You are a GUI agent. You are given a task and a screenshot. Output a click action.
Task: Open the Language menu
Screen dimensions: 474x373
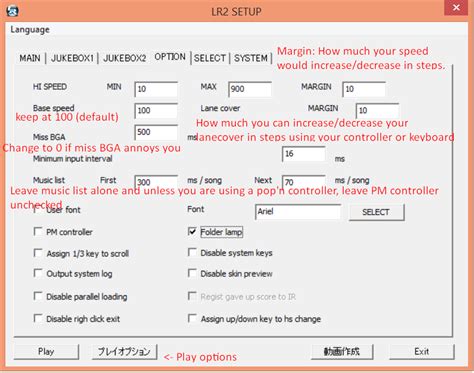point(30,30)
